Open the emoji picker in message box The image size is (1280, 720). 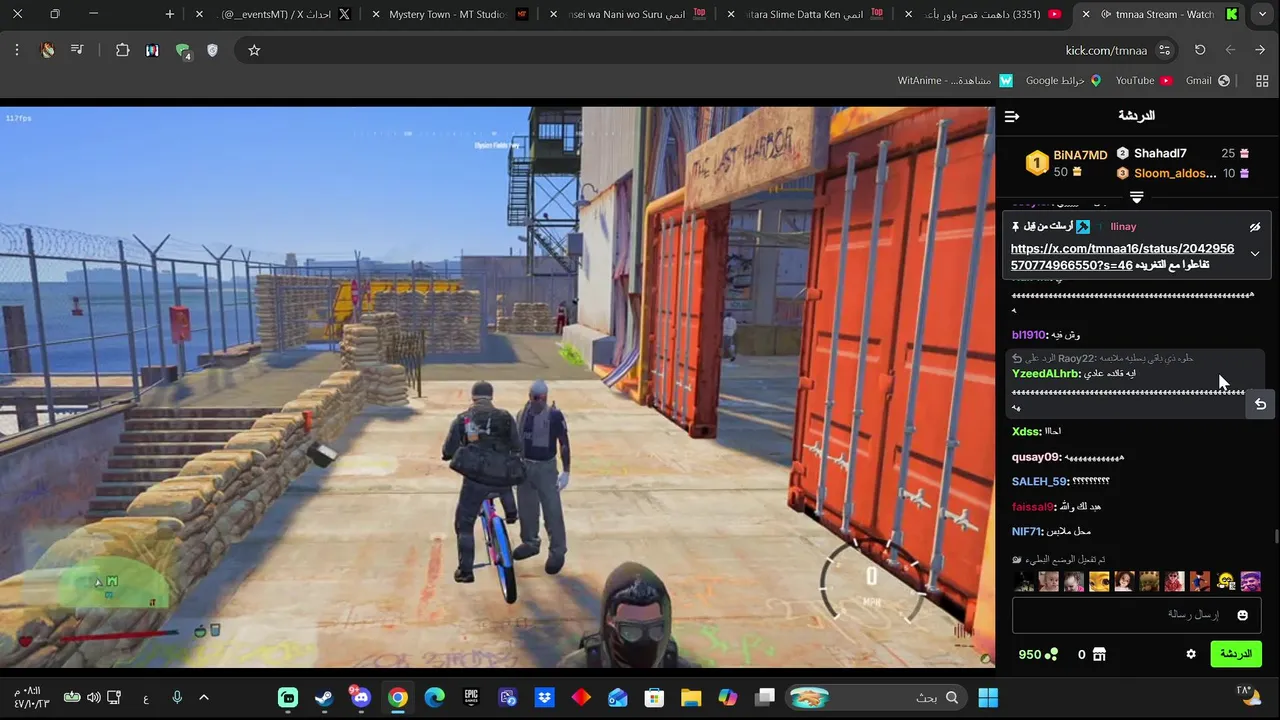point(1243,615)
